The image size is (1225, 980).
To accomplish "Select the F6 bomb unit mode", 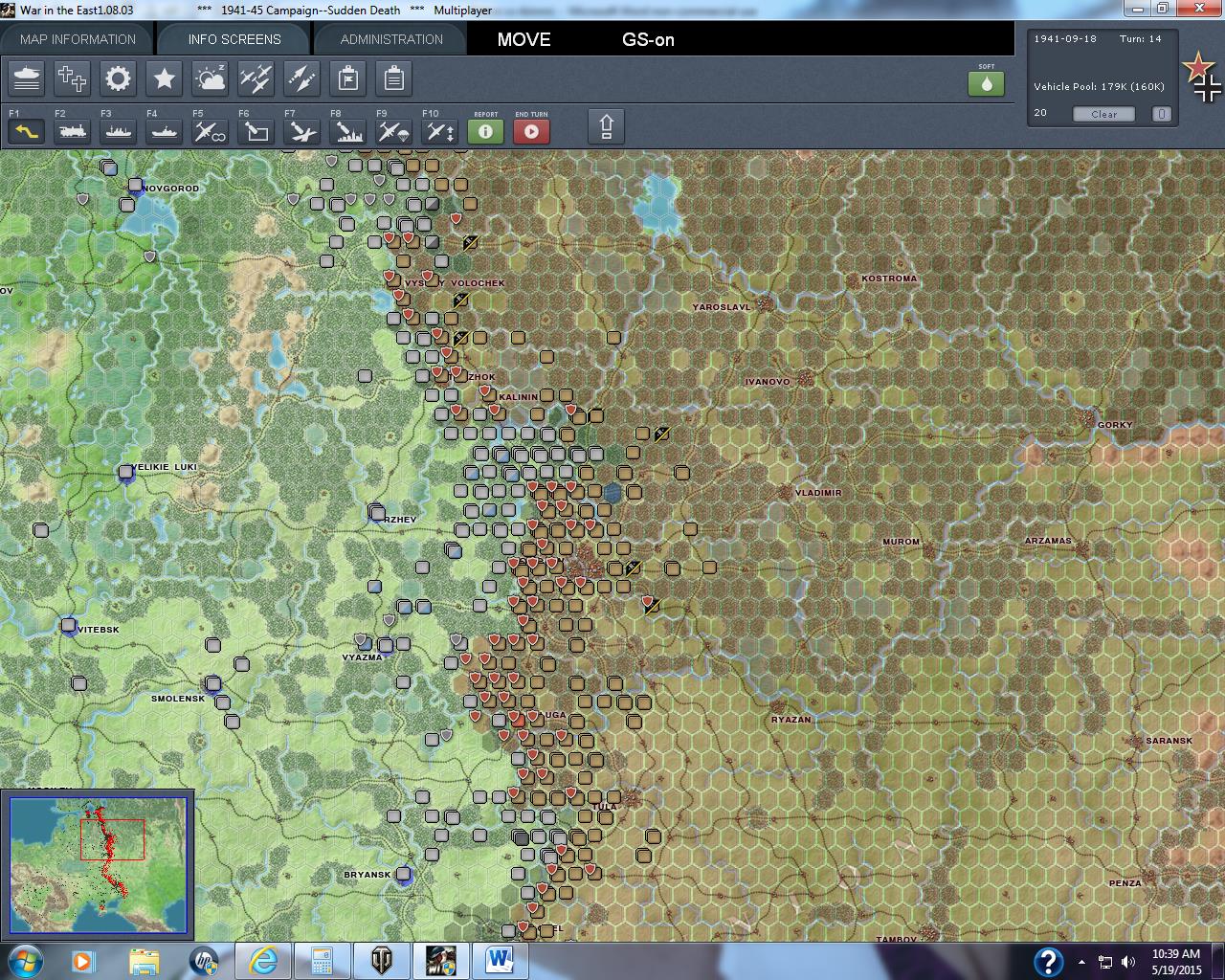I will coord(256,130).
